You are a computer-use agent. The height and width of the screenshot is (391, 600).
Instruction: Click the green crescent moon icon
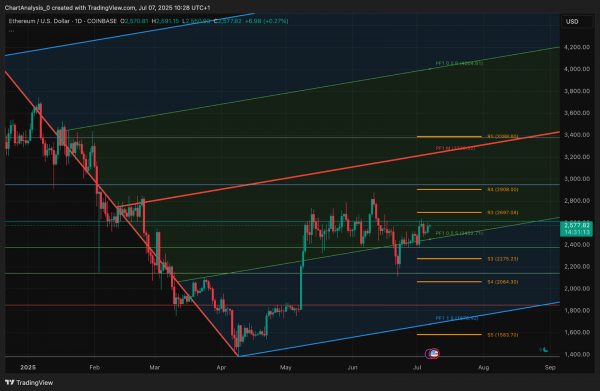[545, 349]
